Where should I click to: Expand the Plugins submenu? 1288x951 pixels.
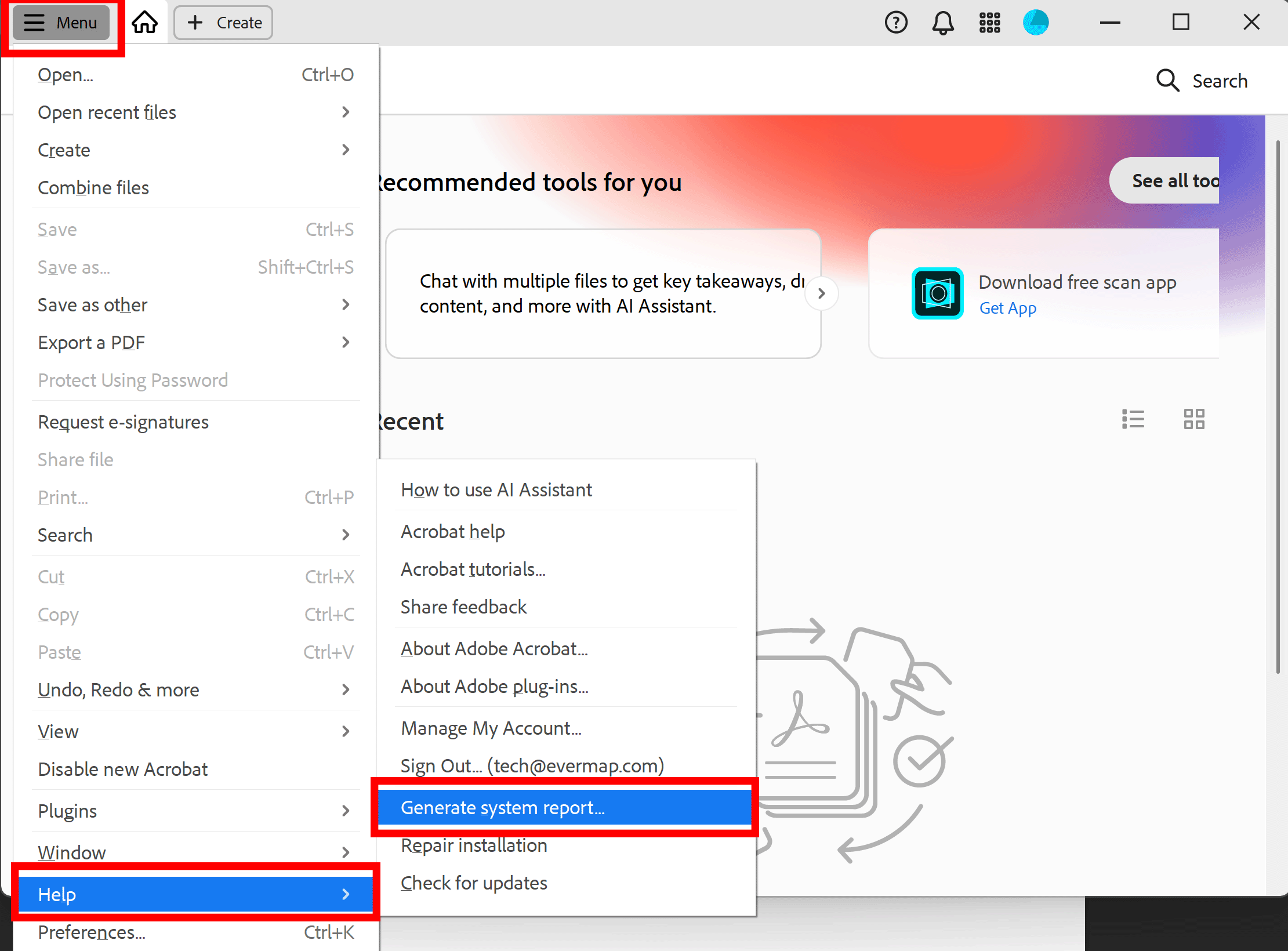(196, 811)
